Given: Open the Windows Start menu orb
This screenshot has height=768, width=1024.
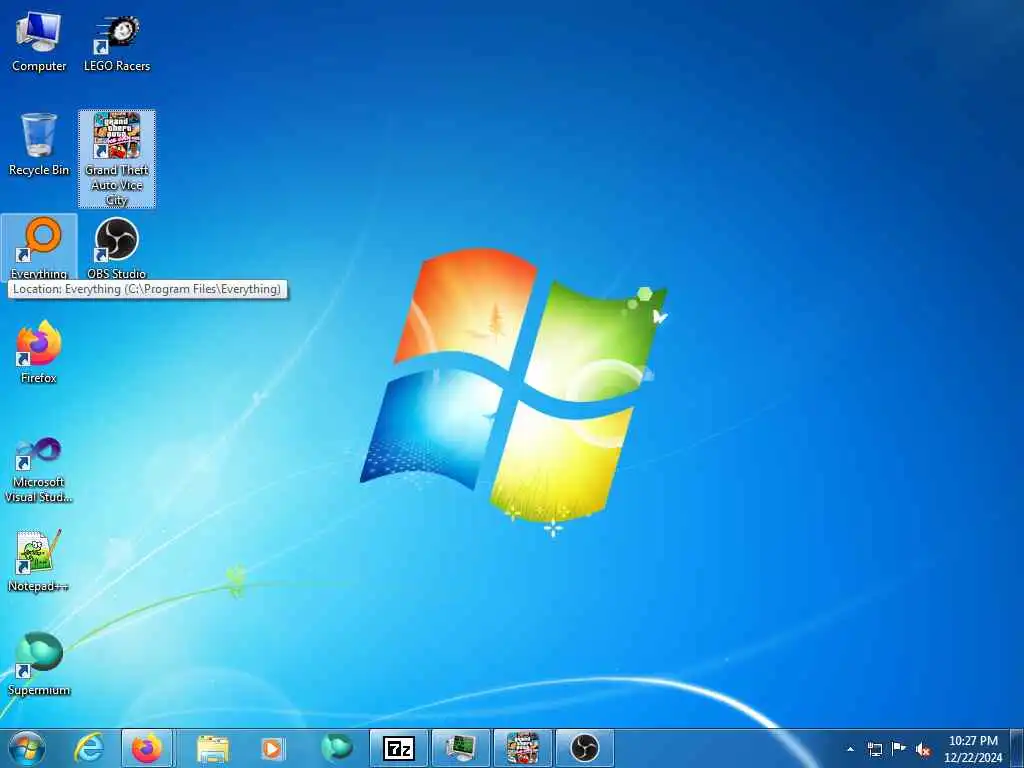Looking at the screenshot, I should [27, 748].
